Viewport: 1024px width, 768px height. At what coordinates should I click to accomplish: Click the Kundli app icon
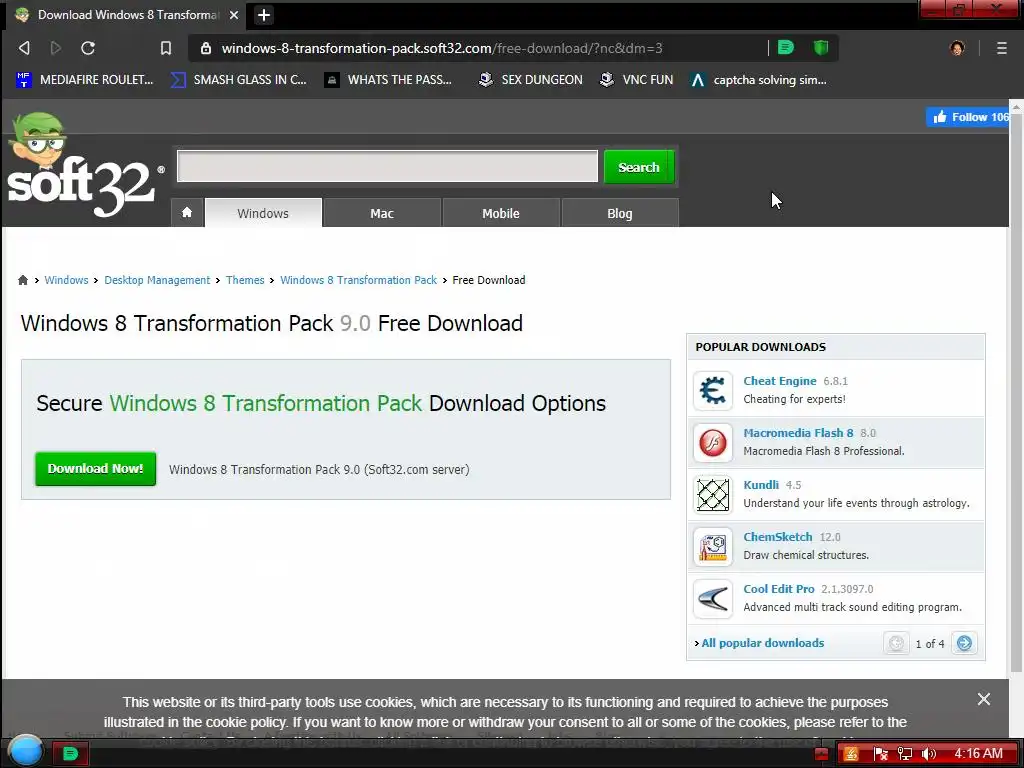[712, 494]
